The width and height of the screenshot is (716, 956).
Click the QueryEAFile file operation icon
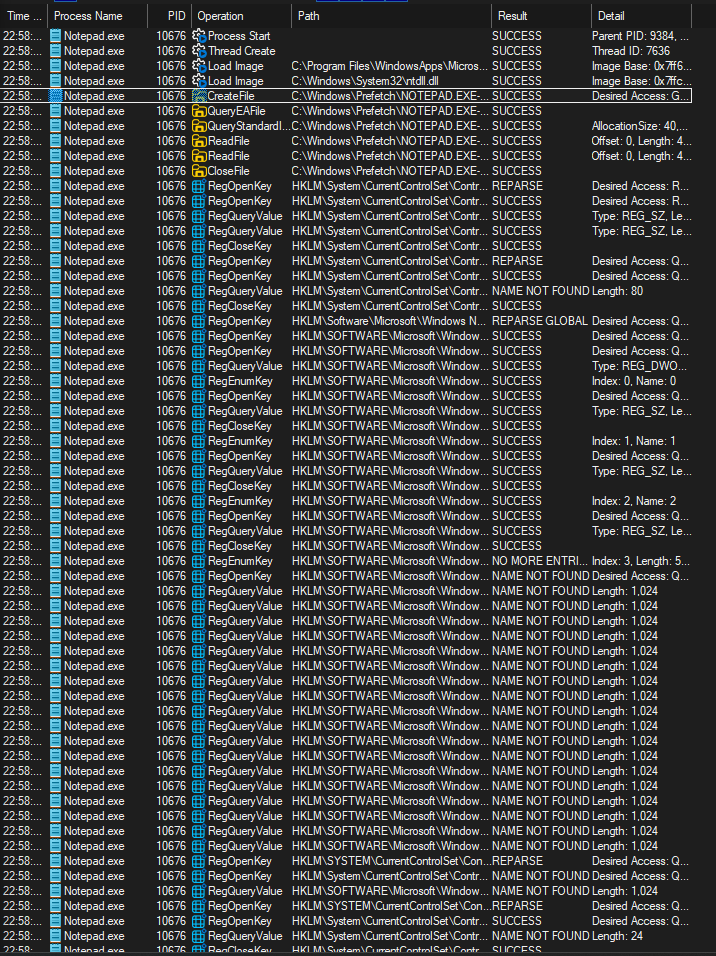coord(199,111)
